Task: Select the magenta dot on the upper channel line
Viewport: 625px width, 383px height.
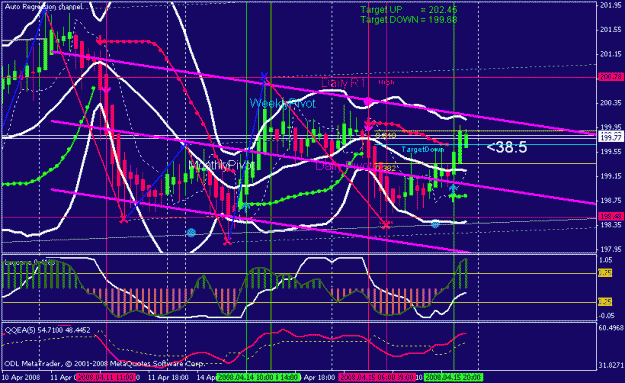Action: coord(368,102)
